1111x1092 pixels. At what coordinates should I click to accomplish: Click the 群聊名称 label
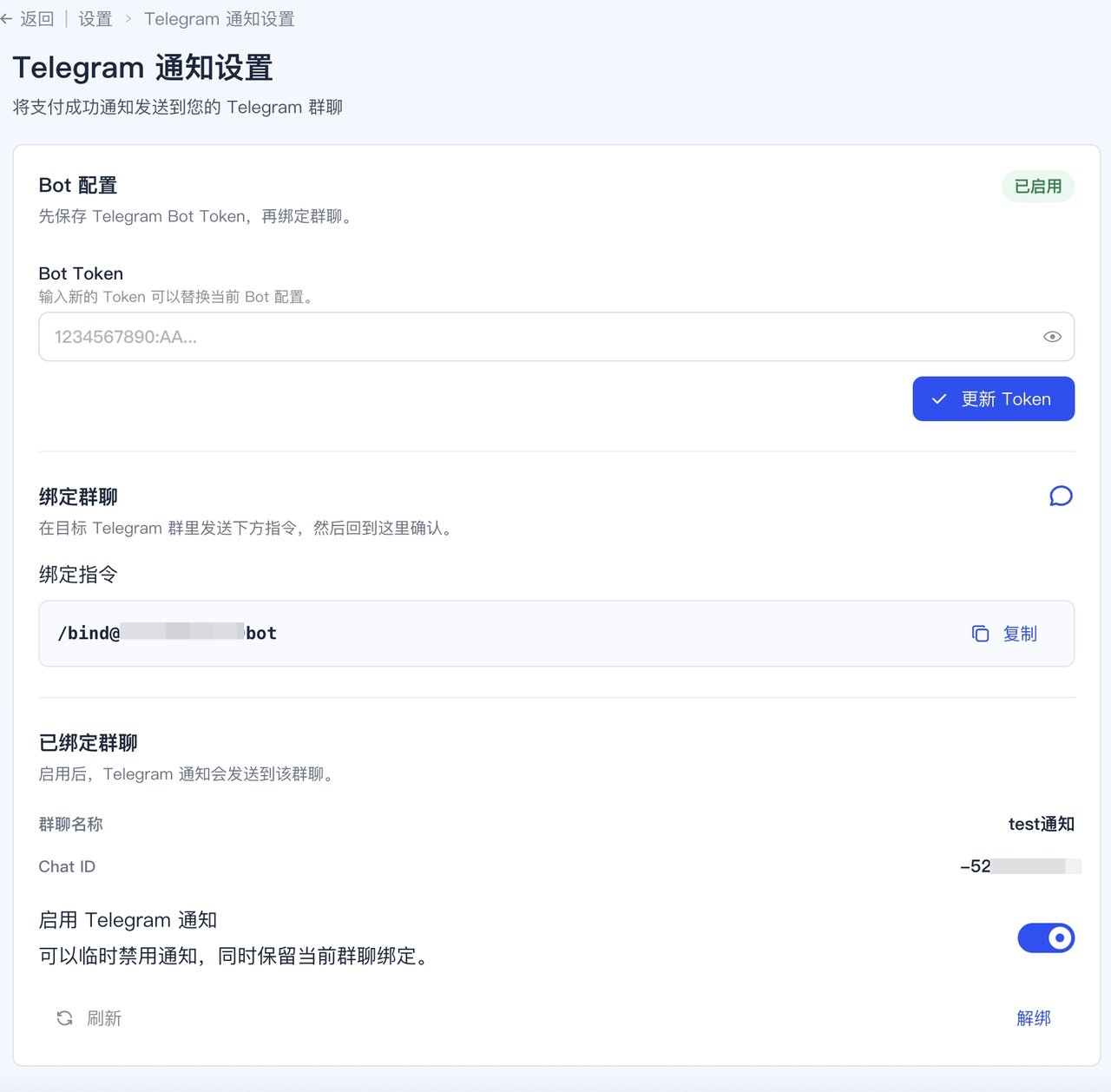click(x=71, y=824)
